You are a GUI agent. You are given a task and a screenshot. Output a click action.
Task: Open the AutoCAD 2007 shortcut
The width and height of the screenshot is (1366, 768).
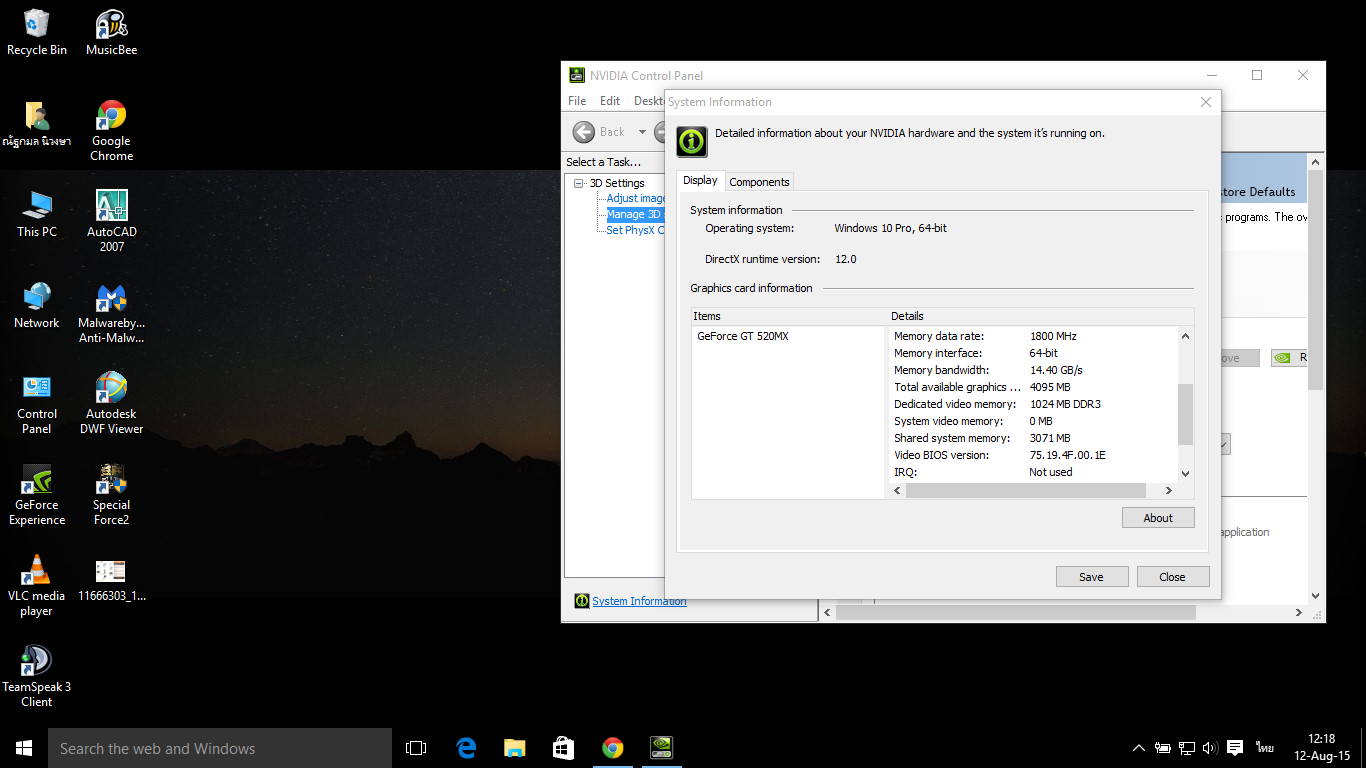111,207
